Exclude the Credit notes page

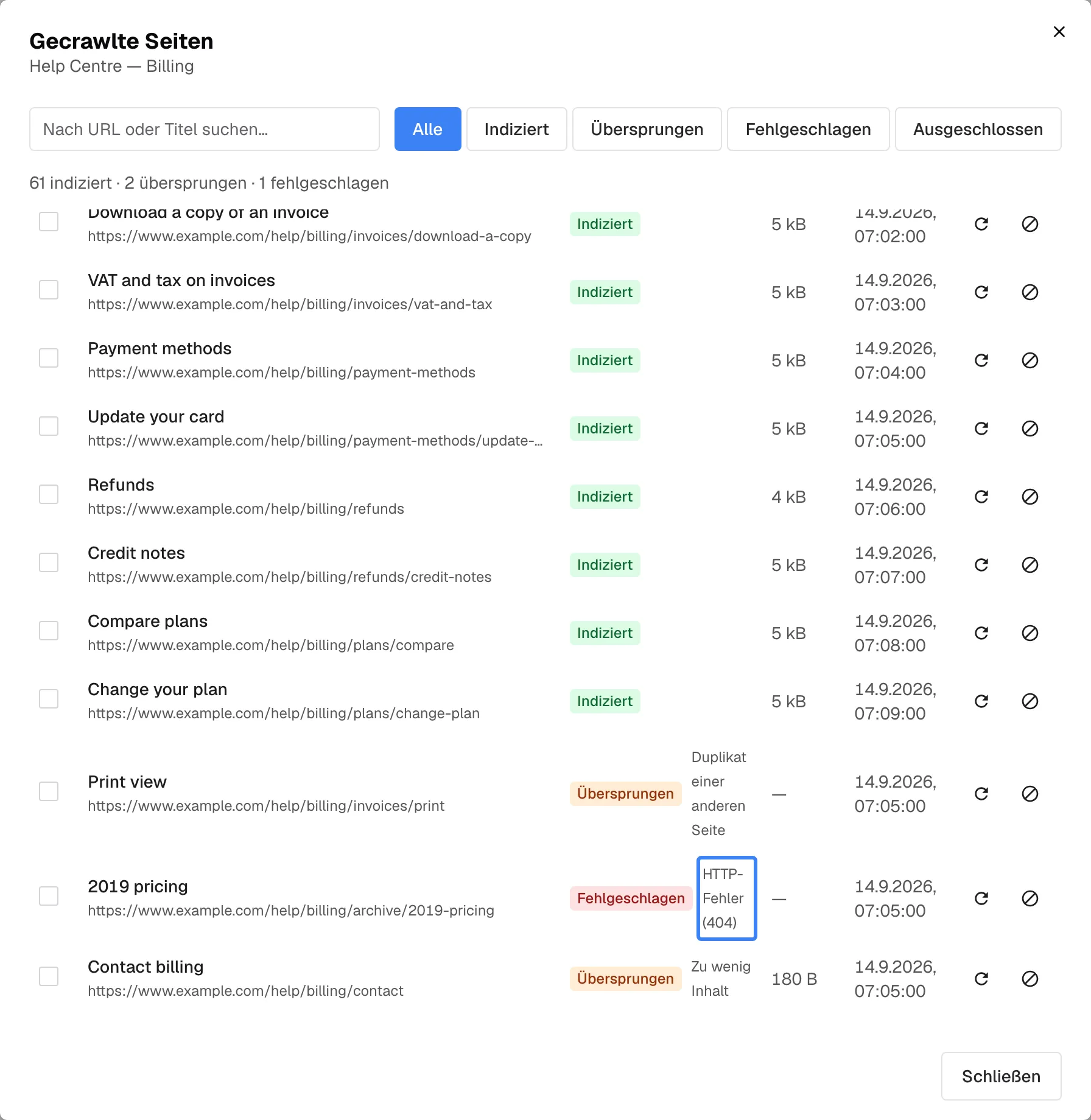[x=1030, y=565]
